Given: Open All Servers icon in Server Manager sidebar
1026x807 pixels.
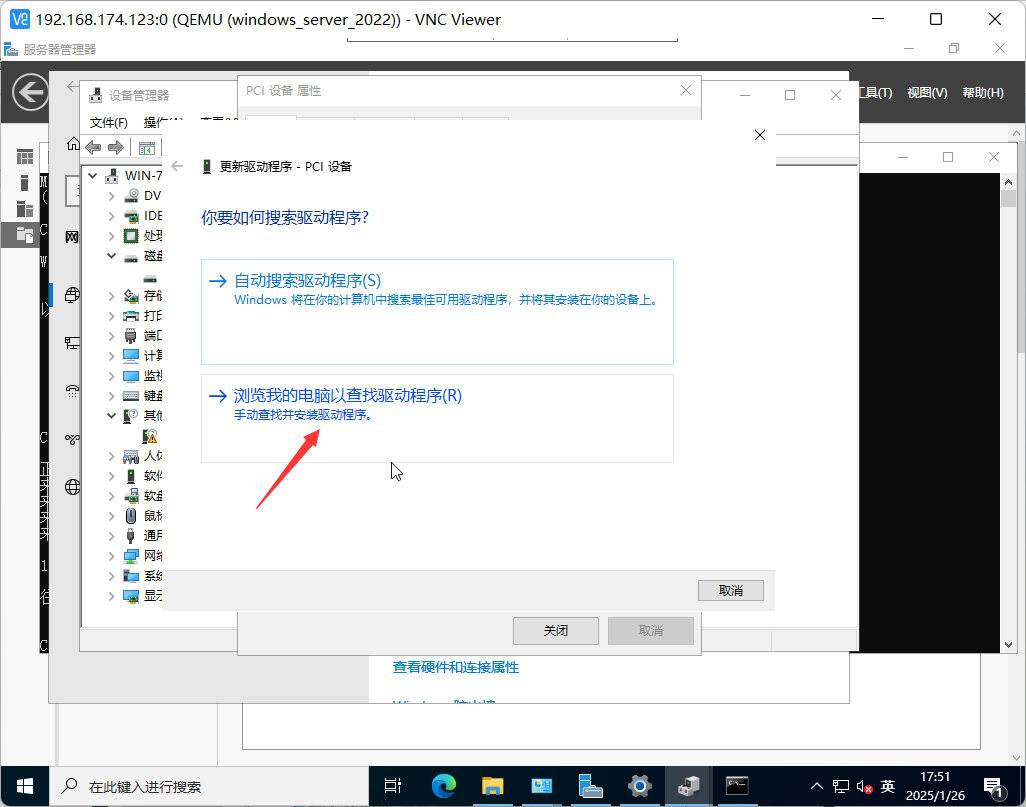Looking at the screenshot, I should tap(25, 209).
